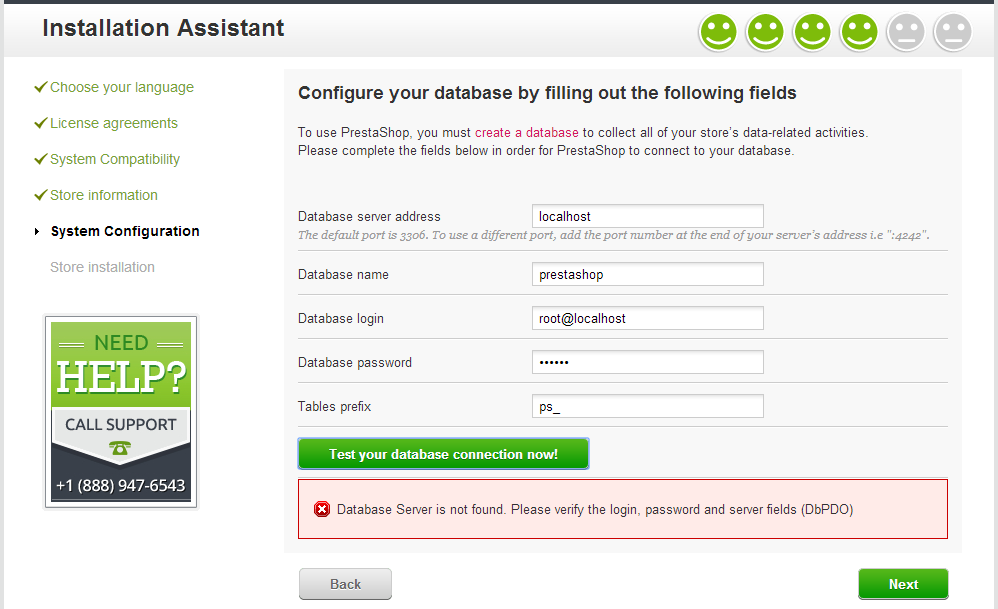Click the first green smiley progress icon
The image size is (998, 609).
click(718, 31)
